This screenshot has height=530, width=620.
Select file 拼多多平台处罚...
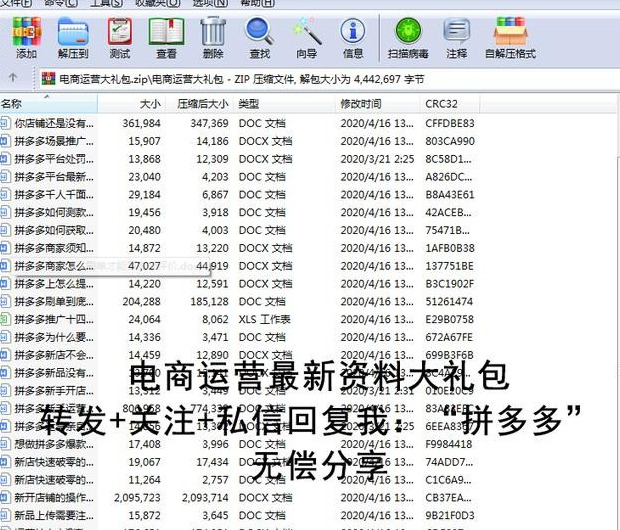pos(54,159)
